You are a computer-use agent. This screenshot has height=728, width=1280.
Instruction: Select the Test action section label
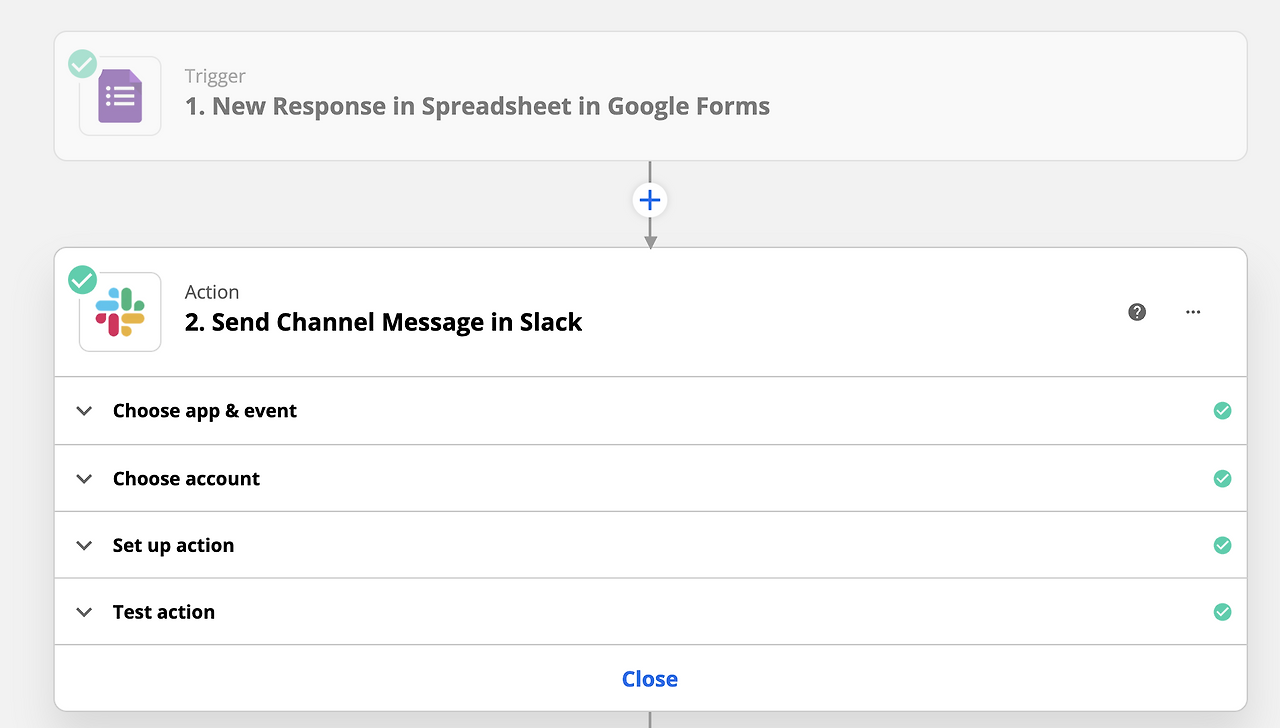tap(164, 612)
